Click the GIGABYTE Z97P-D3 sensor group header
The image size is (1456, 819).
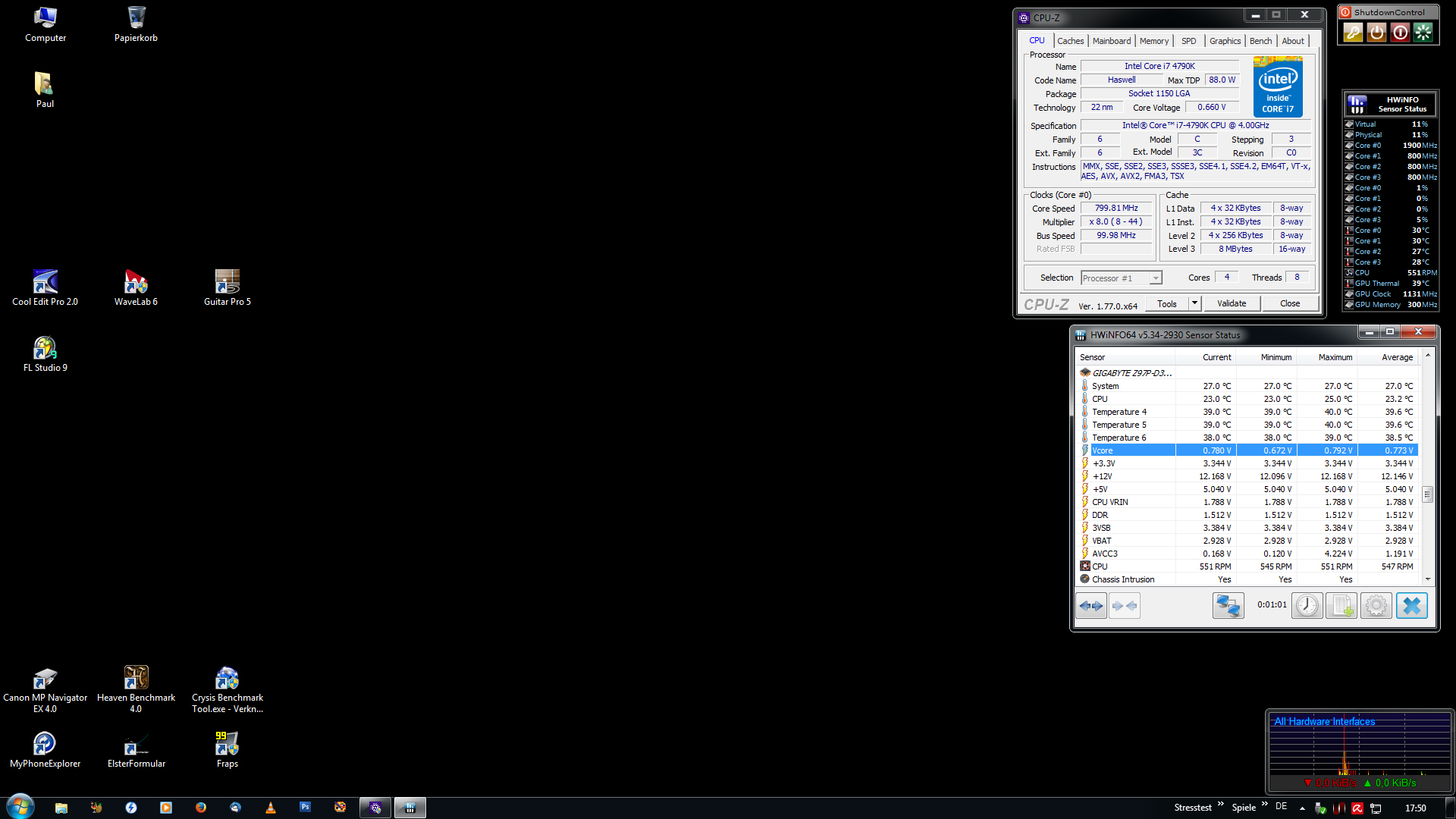(1131, 372)
